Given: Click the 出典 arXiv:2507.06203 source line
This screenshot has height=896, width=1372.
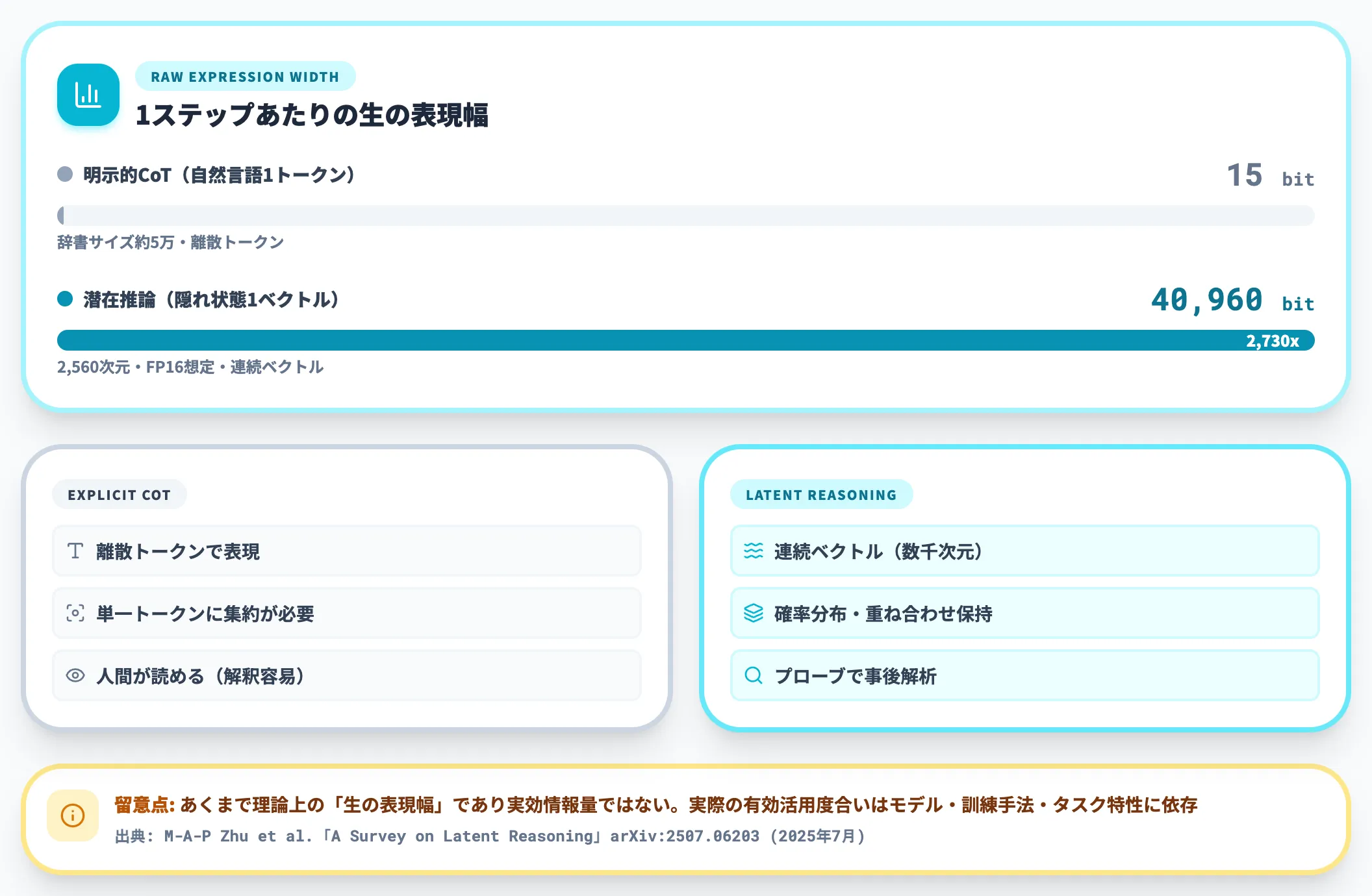Looking at the screenshot, I should tap(490, 836).
